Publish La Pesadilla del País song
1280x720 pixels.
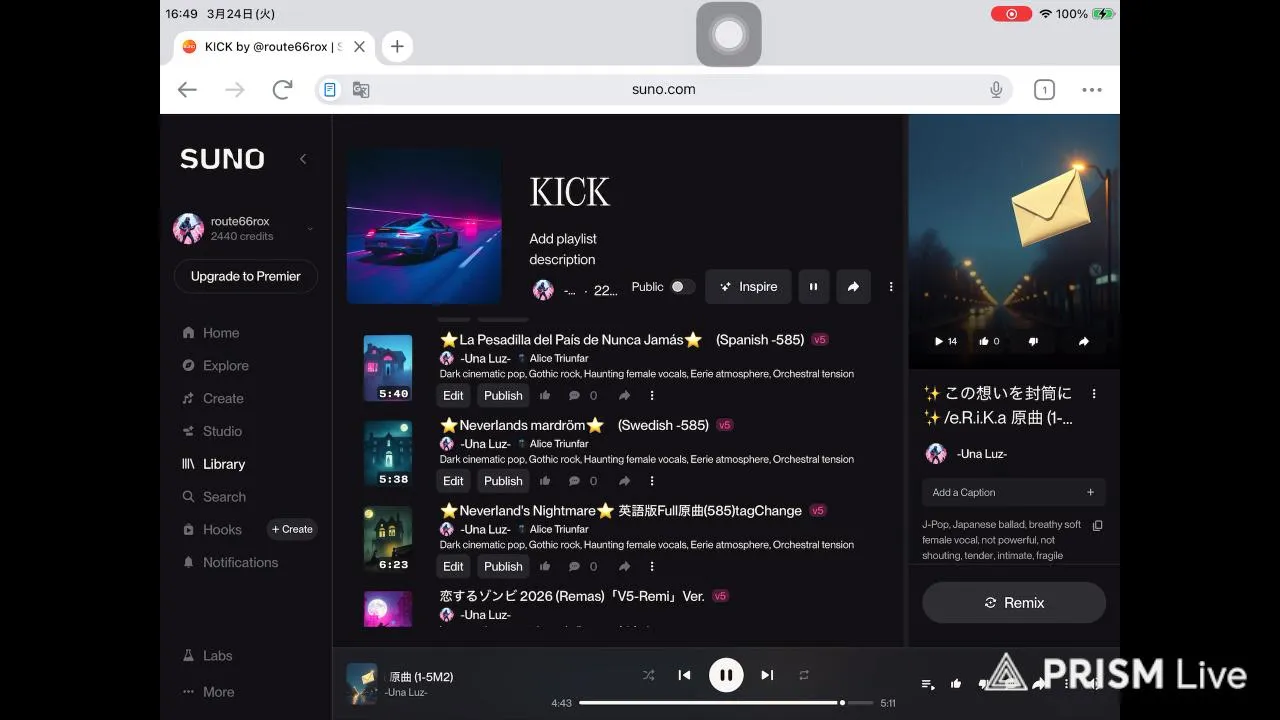503,396
